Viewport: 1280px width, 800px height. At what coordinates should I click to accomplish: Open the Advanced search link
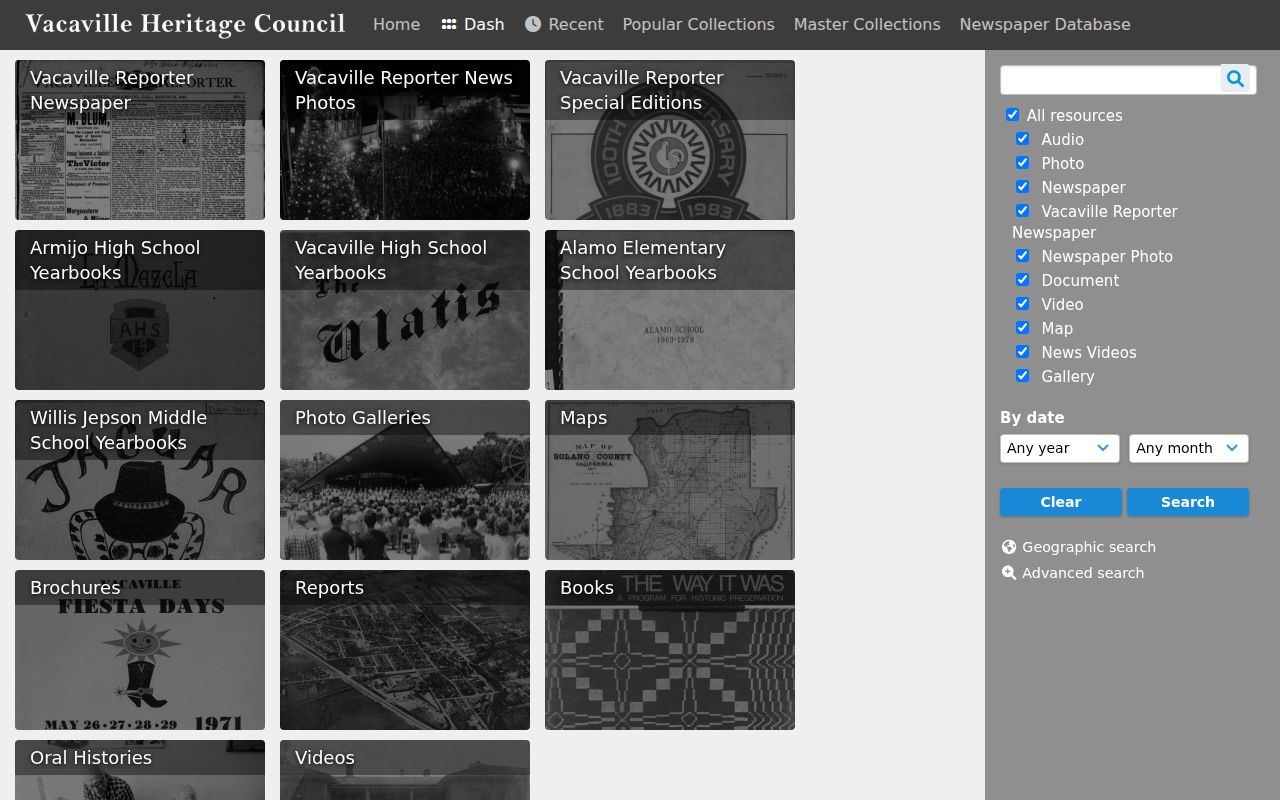pyautogui.click(x=1073, y=573)
